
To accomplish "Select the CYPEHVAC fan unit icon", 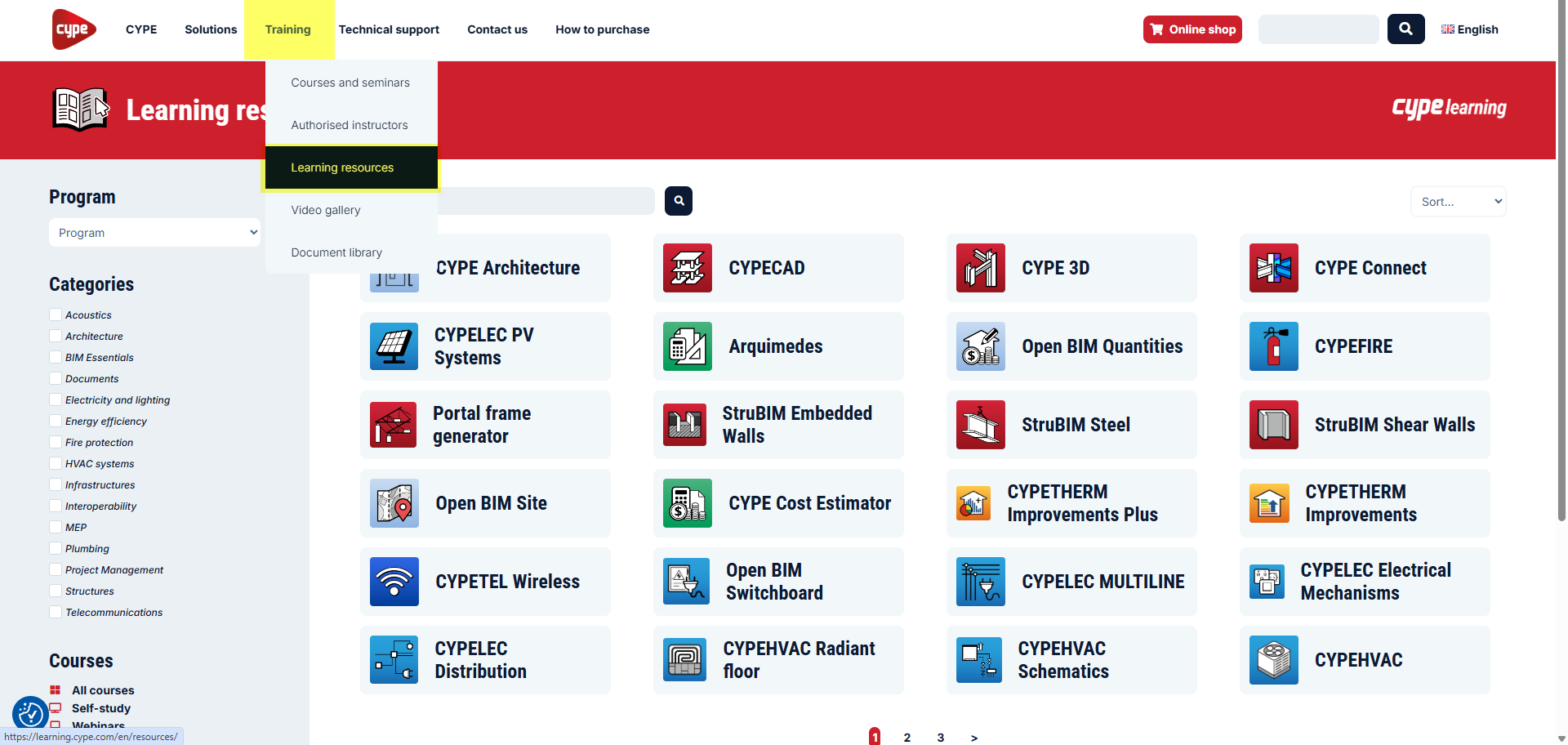I will 1273,660.
